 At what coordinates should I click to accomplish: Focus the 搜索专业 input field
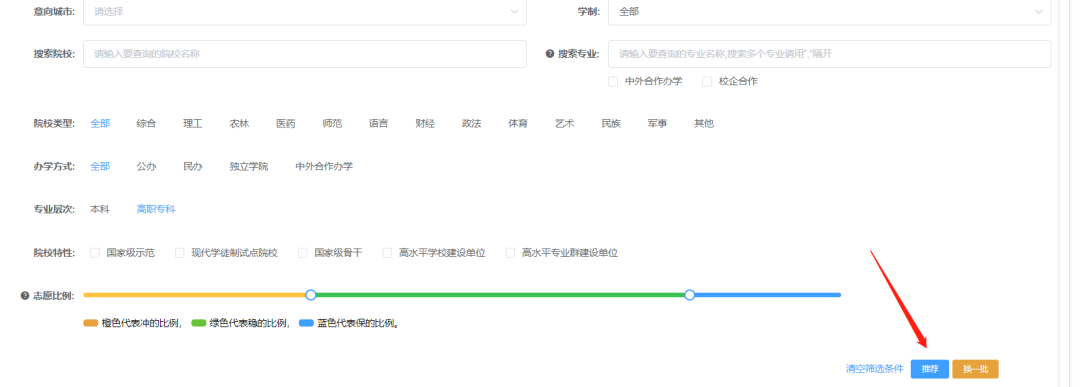(829, 54)
